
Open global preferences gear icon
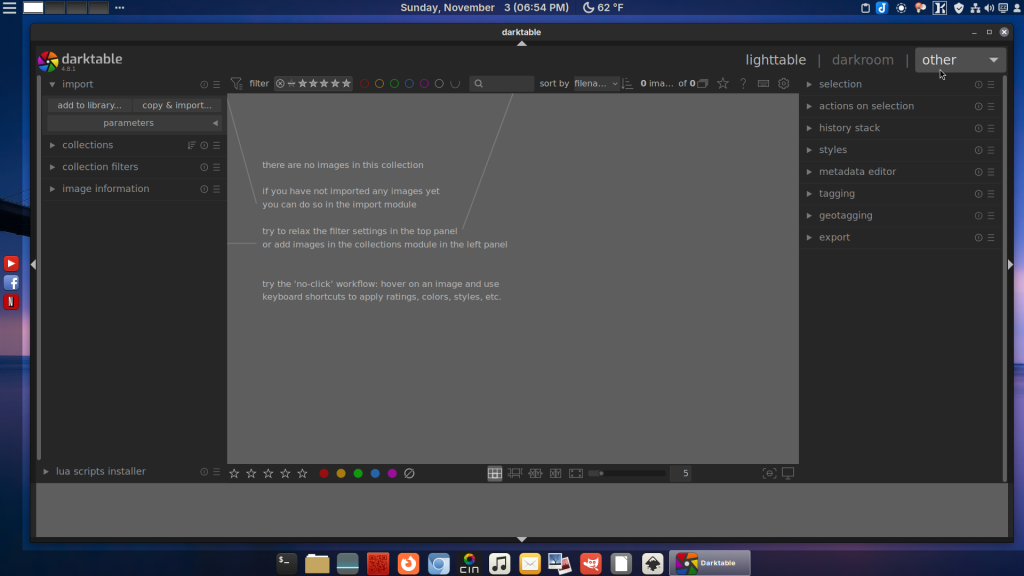784,84
